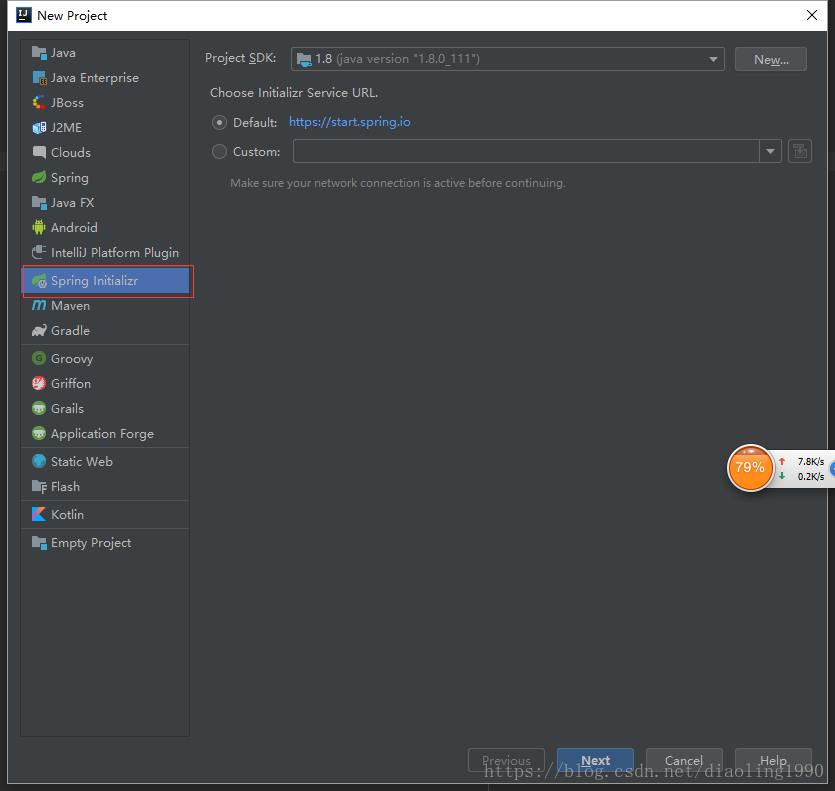Click the Previous button
The image size is (835, 791).
click(506, 760)
